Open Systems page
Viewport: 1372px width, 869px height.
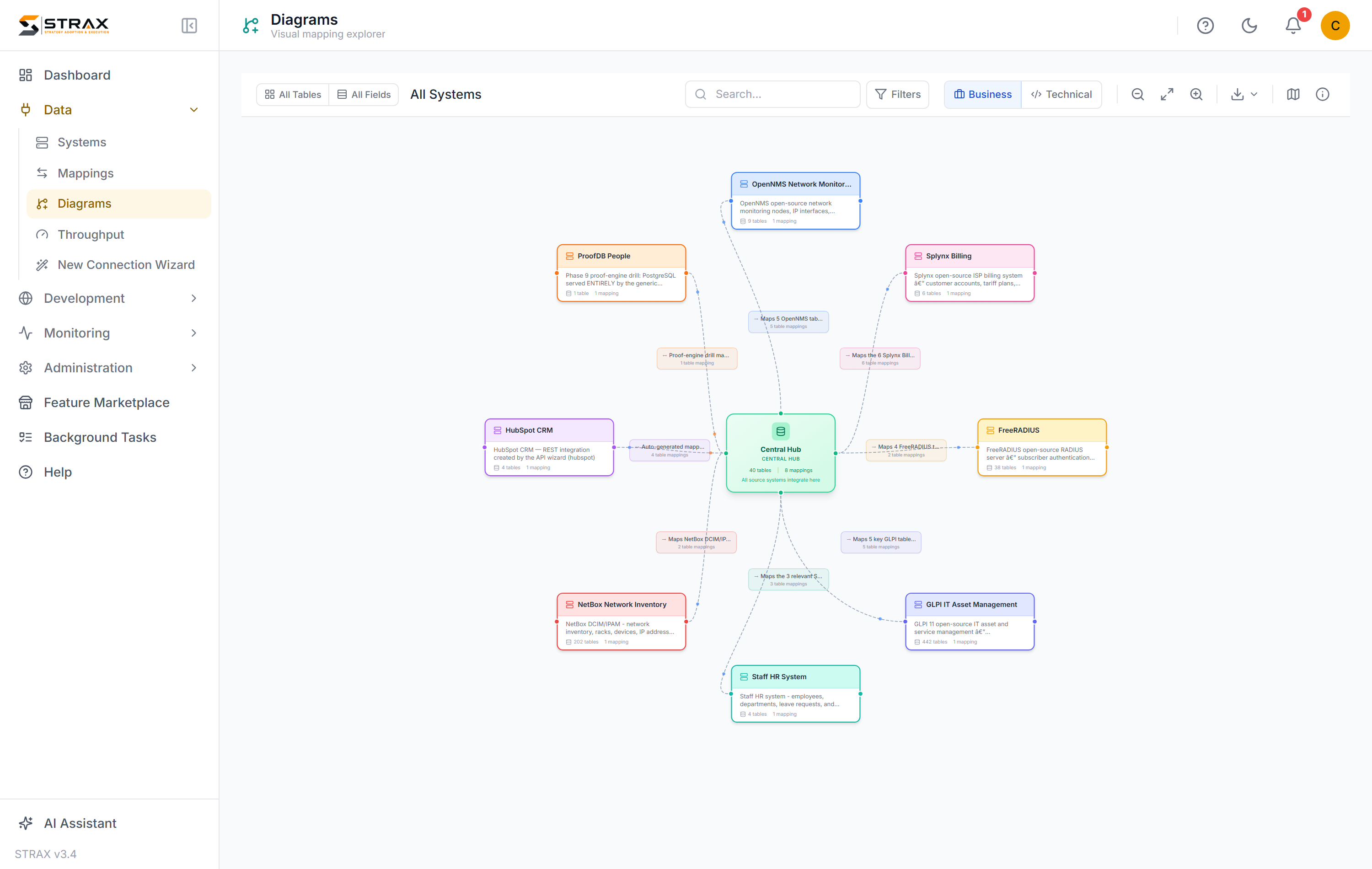118,142
